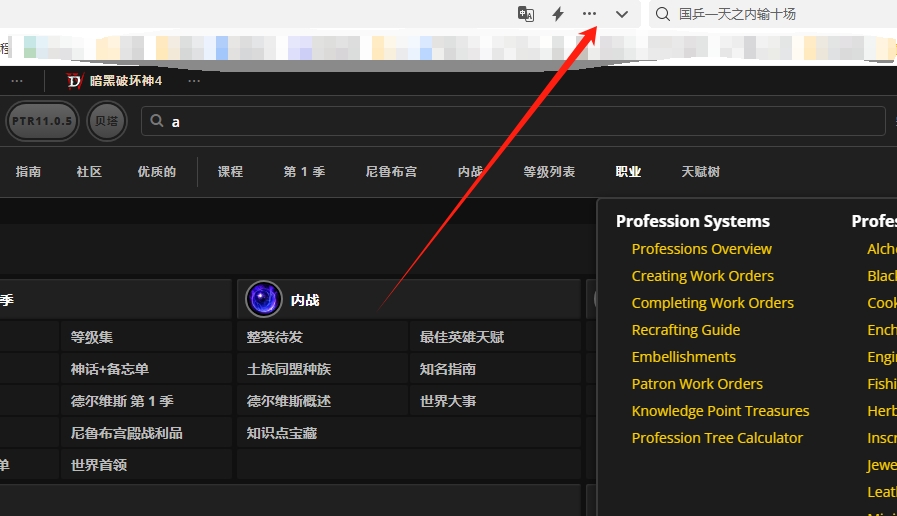Toggle the PTR11.0.5 pill button
The image size is (897, 516).
point(42,121)
